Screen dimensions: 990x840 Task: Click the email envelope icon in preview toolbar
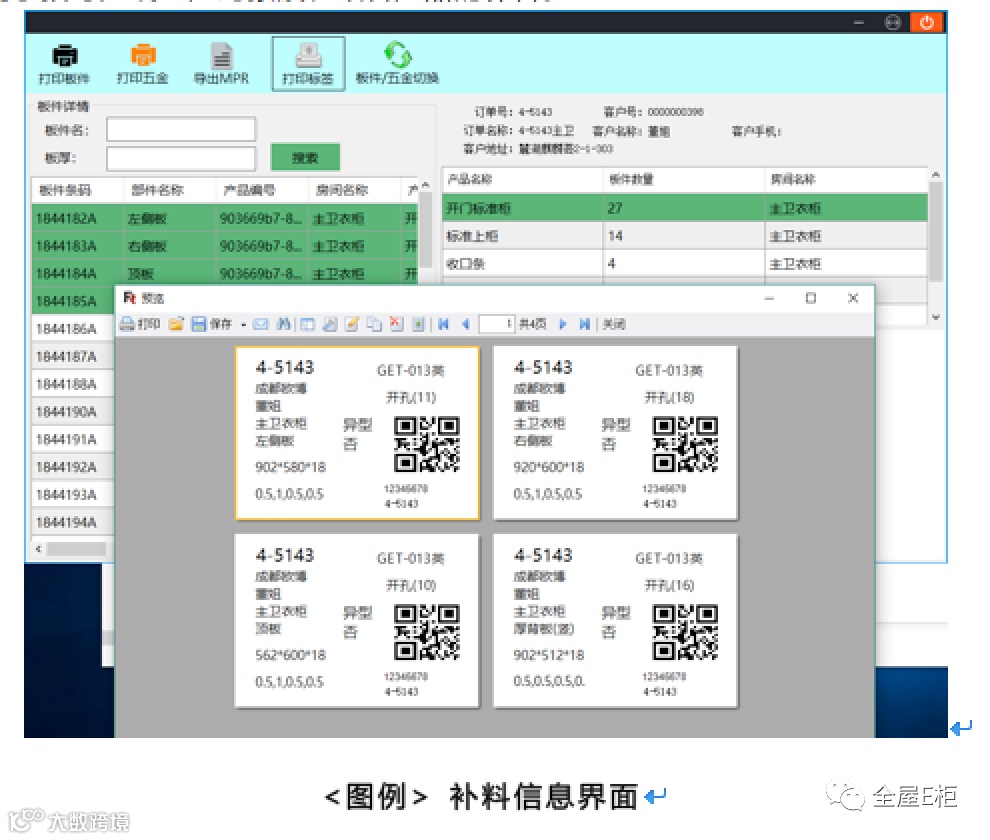coord(261,325)
